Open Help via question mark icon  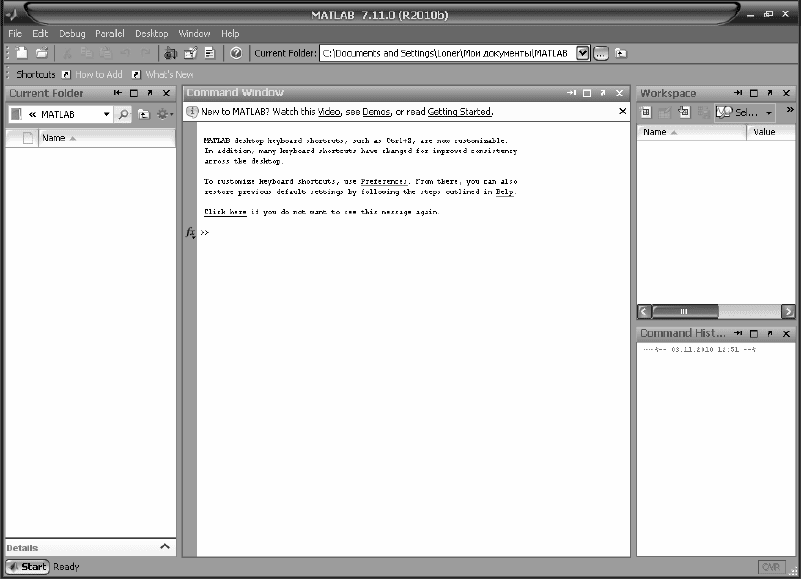click(236, 53)
